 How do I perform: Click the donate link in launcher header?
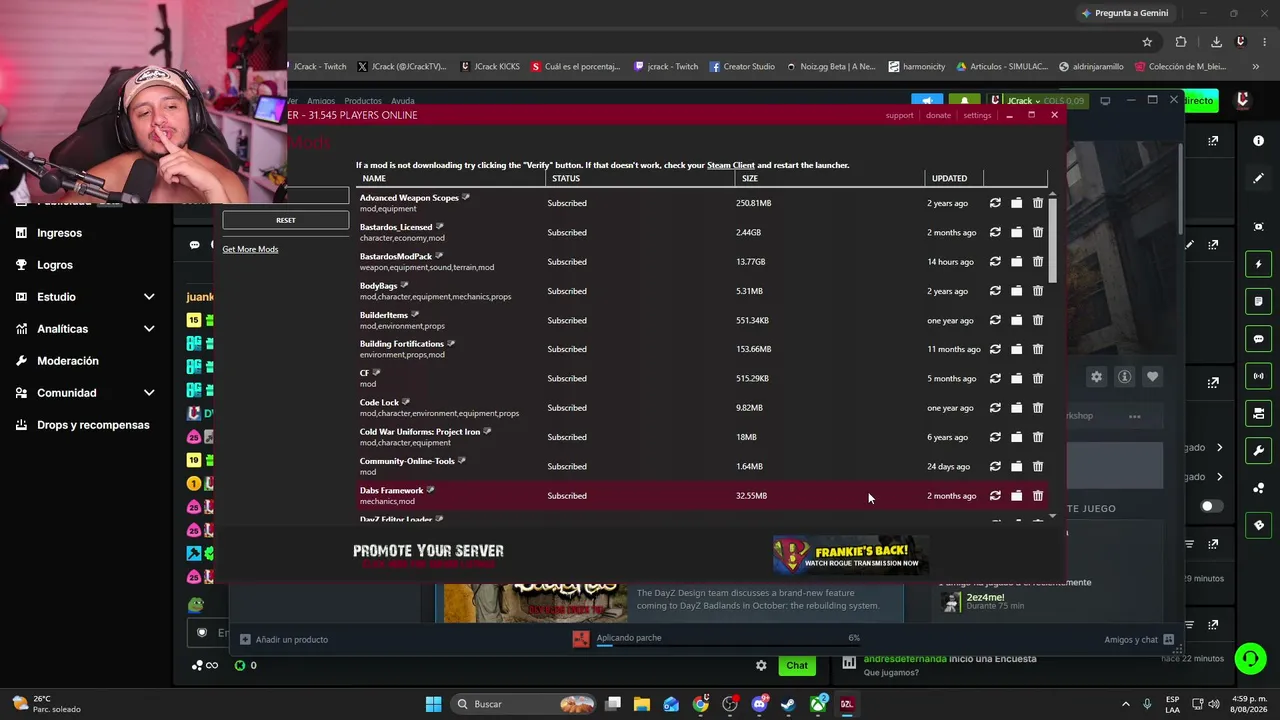click(938, 115)
